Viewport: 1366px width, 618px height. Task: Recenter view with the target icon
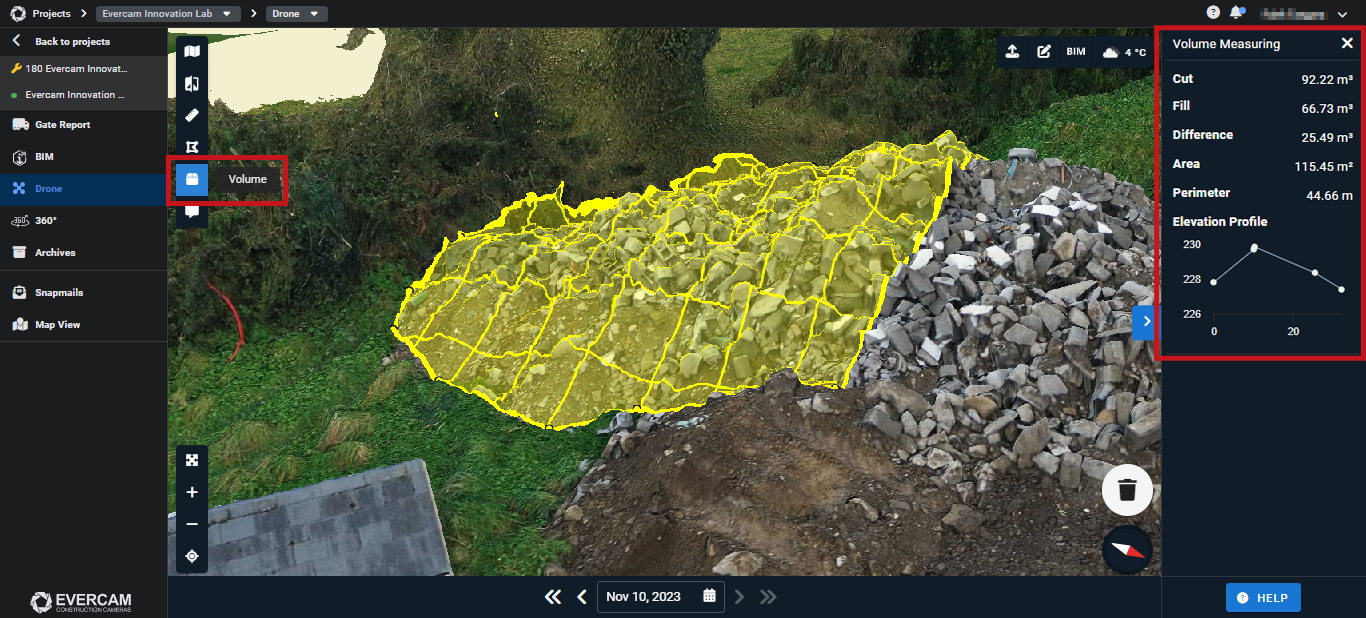[192, 556]
